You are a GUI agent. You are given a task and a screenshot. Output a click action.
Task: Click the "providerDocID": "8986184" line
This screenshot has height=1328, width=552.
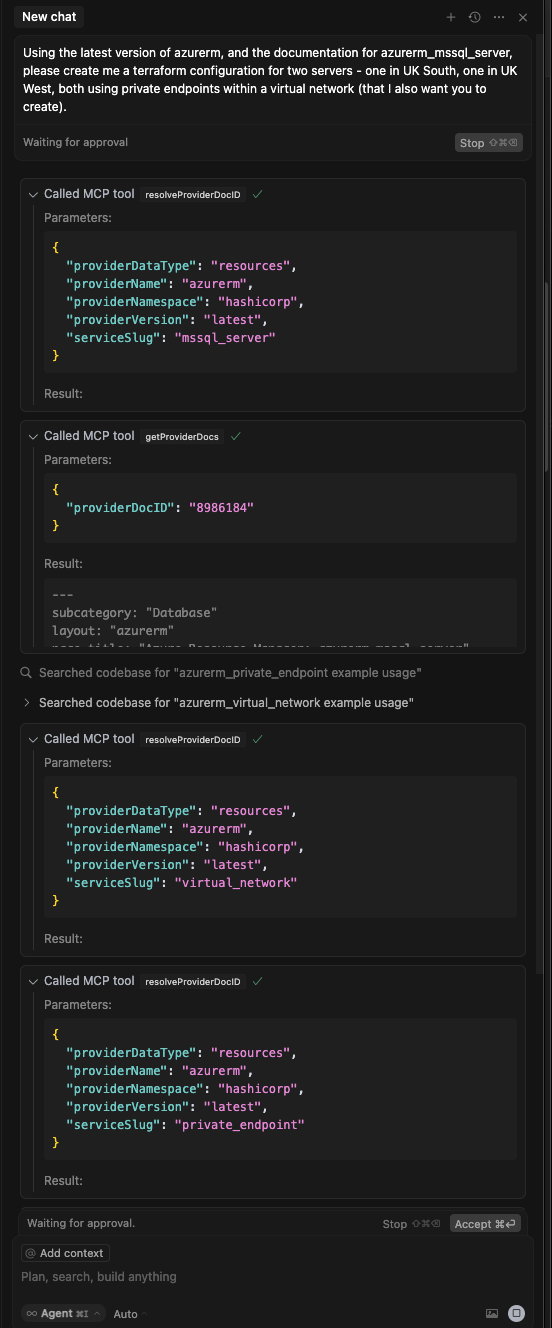(x=160, y=508)
